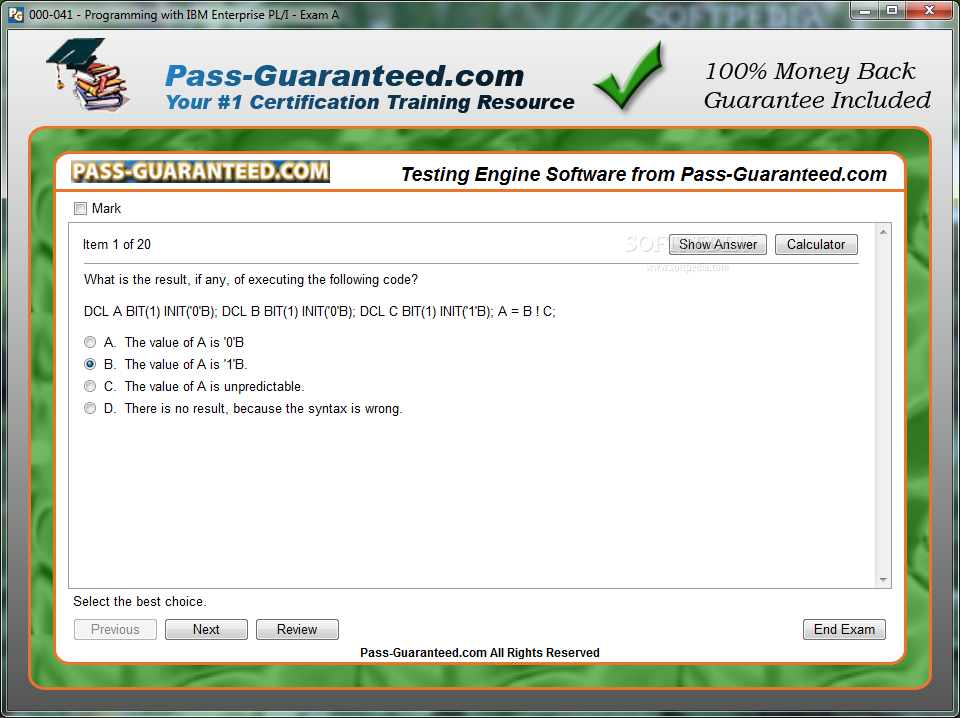
Task: Click 'Select the best choice.' text
Action: pyautogui.click(x=140, y=602)
